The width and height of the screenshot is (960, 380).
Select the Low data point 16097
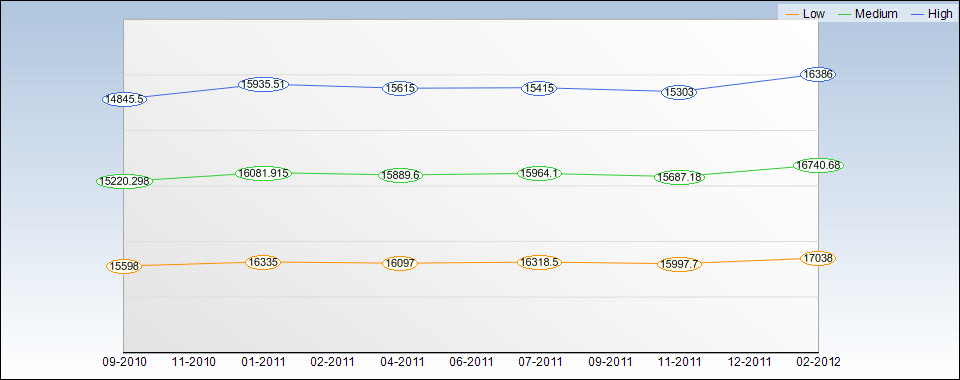[400, 264]
